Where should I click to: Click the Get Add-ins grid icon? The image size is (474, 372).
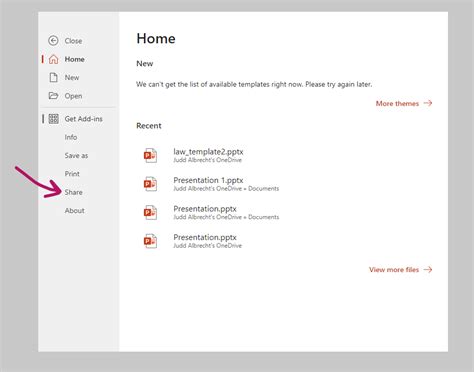(53, 119)
